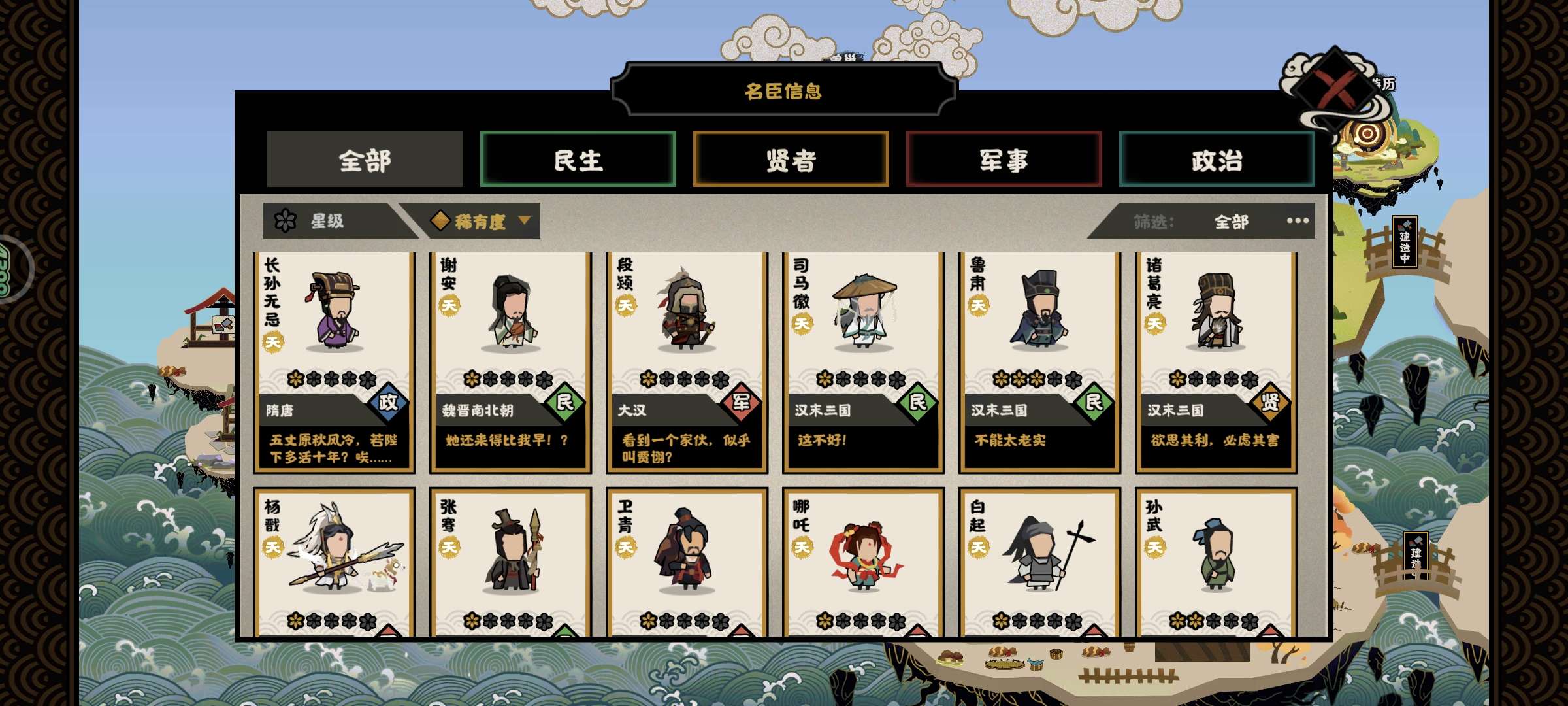The width and height of the screenshot is (1568, 706).
Task: Toggle sorting by 星级
Action: [x=327, y=221]
